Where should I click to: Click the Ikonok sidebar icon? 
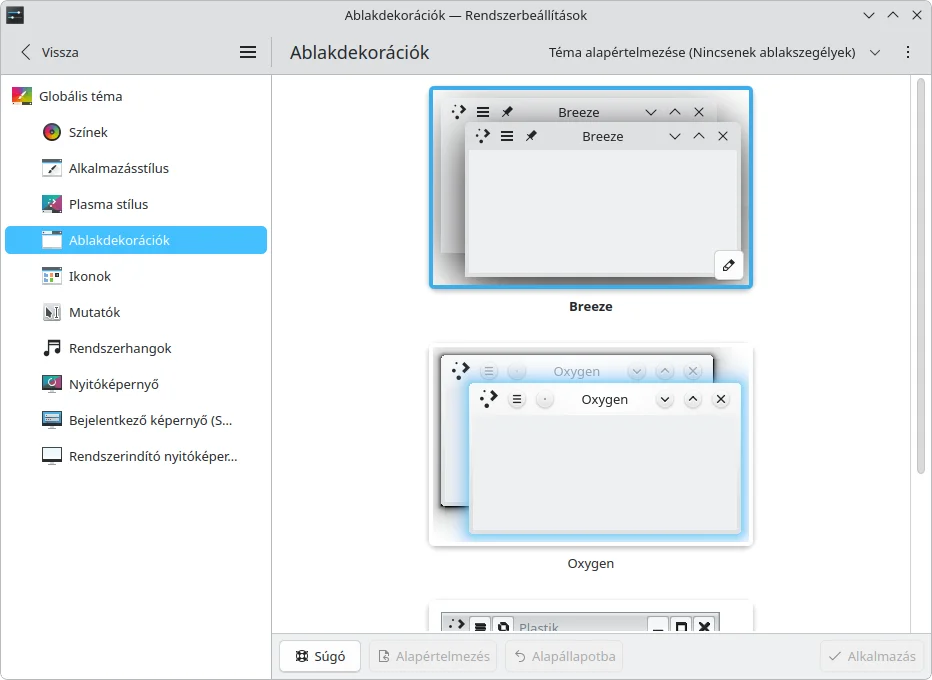tap(52, 276)
